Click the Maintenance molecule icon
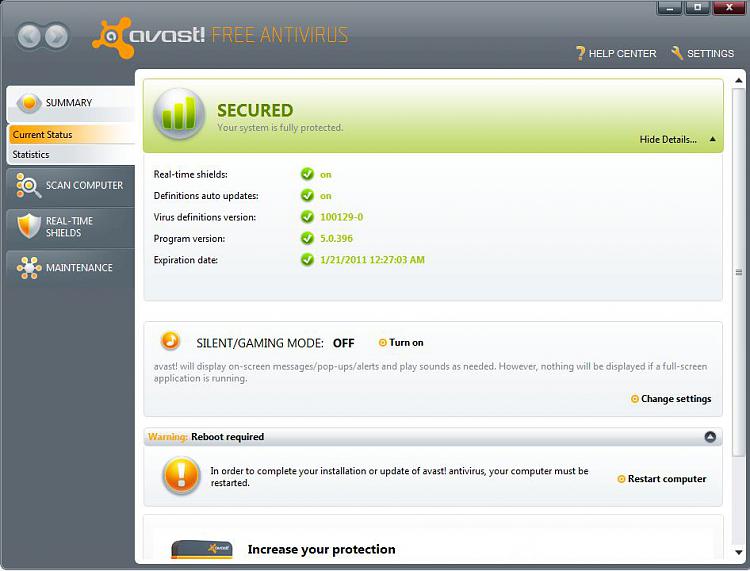Screen dimensions: 750x571 29,268
